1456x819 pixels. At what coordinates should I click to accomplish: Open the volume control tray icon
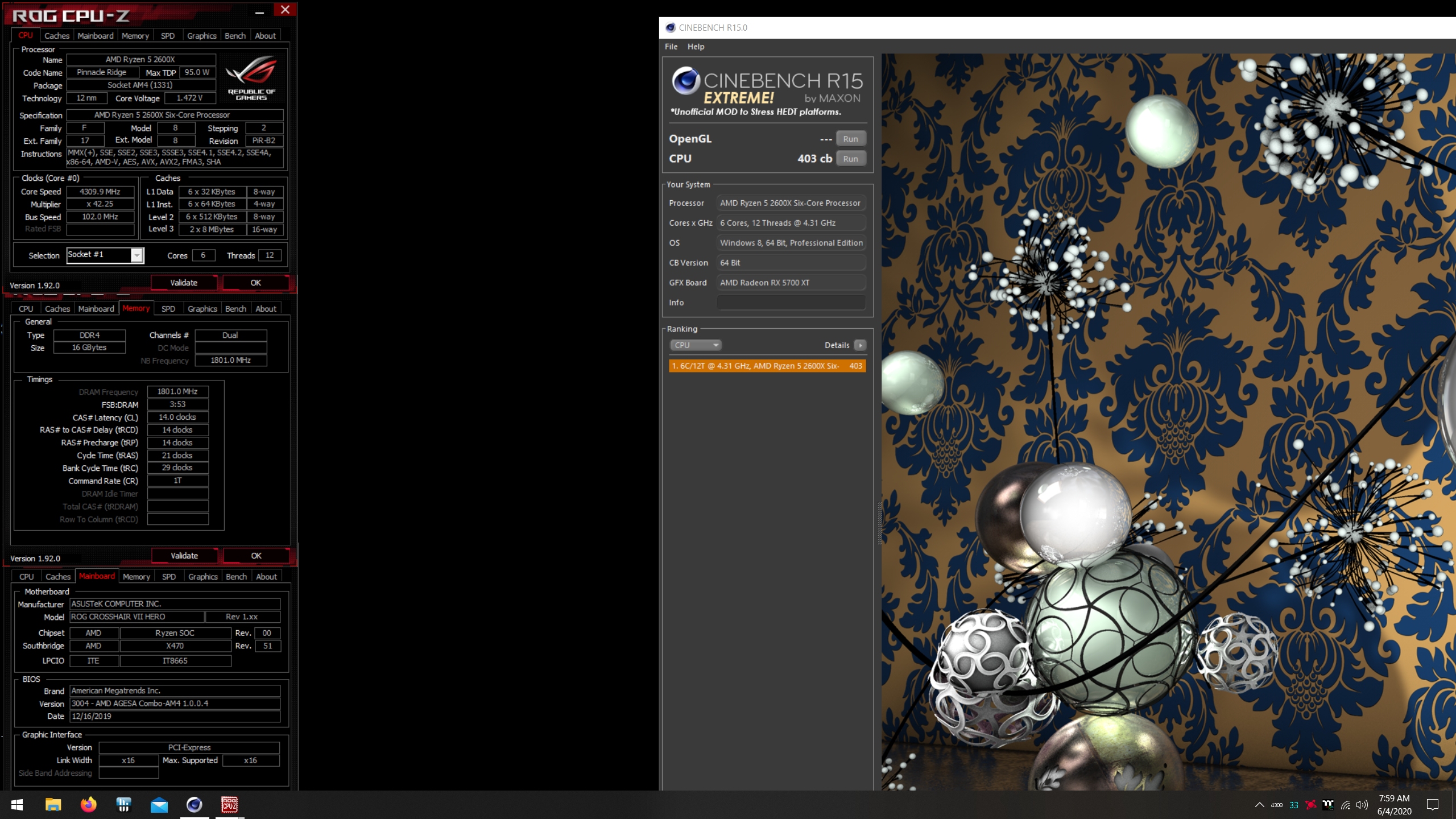pos(1362,805)
